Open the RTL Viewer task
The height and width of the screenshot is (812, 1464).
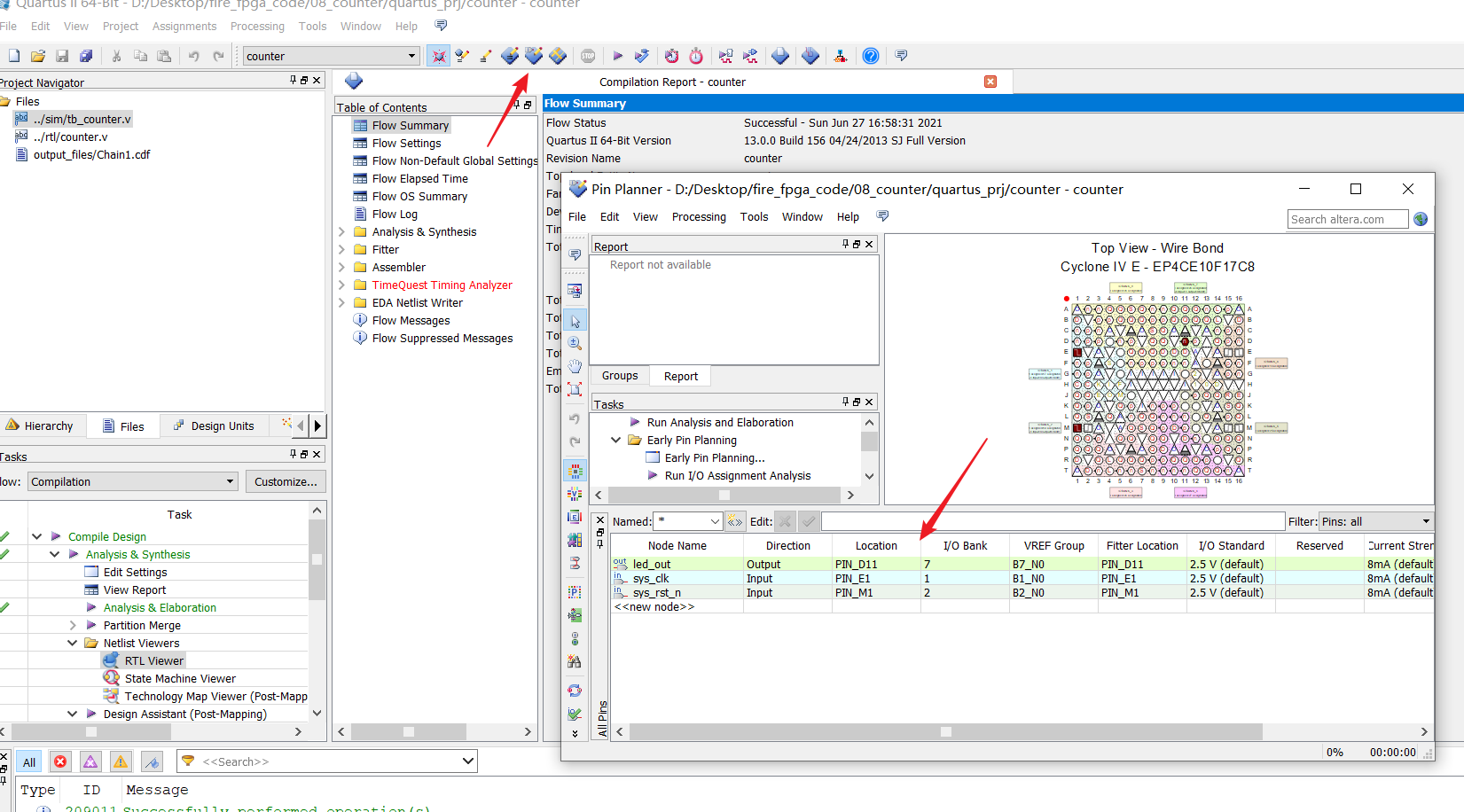point(153,660)
